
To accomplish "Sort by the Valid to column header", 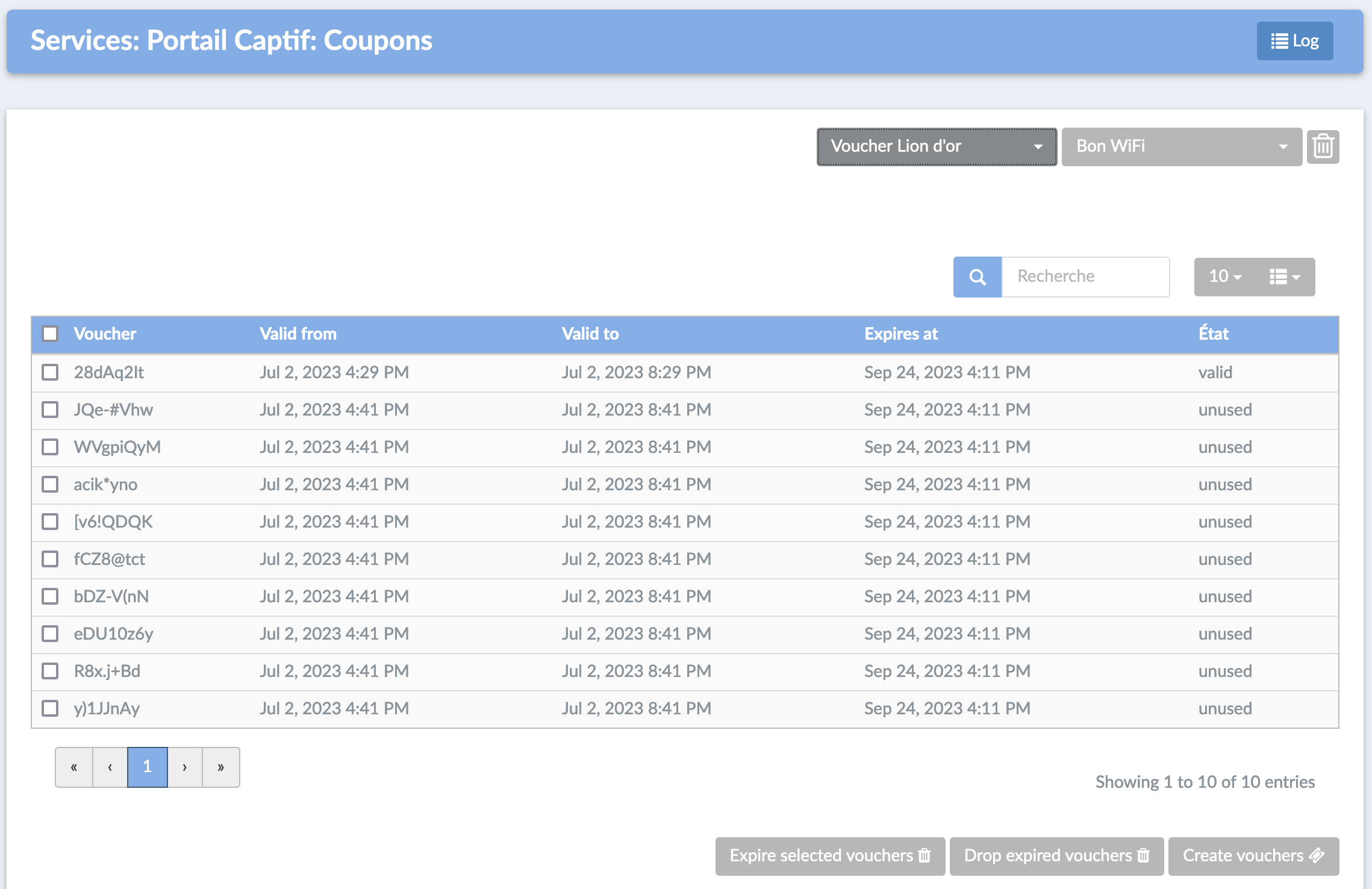I will tap(590, 334).
